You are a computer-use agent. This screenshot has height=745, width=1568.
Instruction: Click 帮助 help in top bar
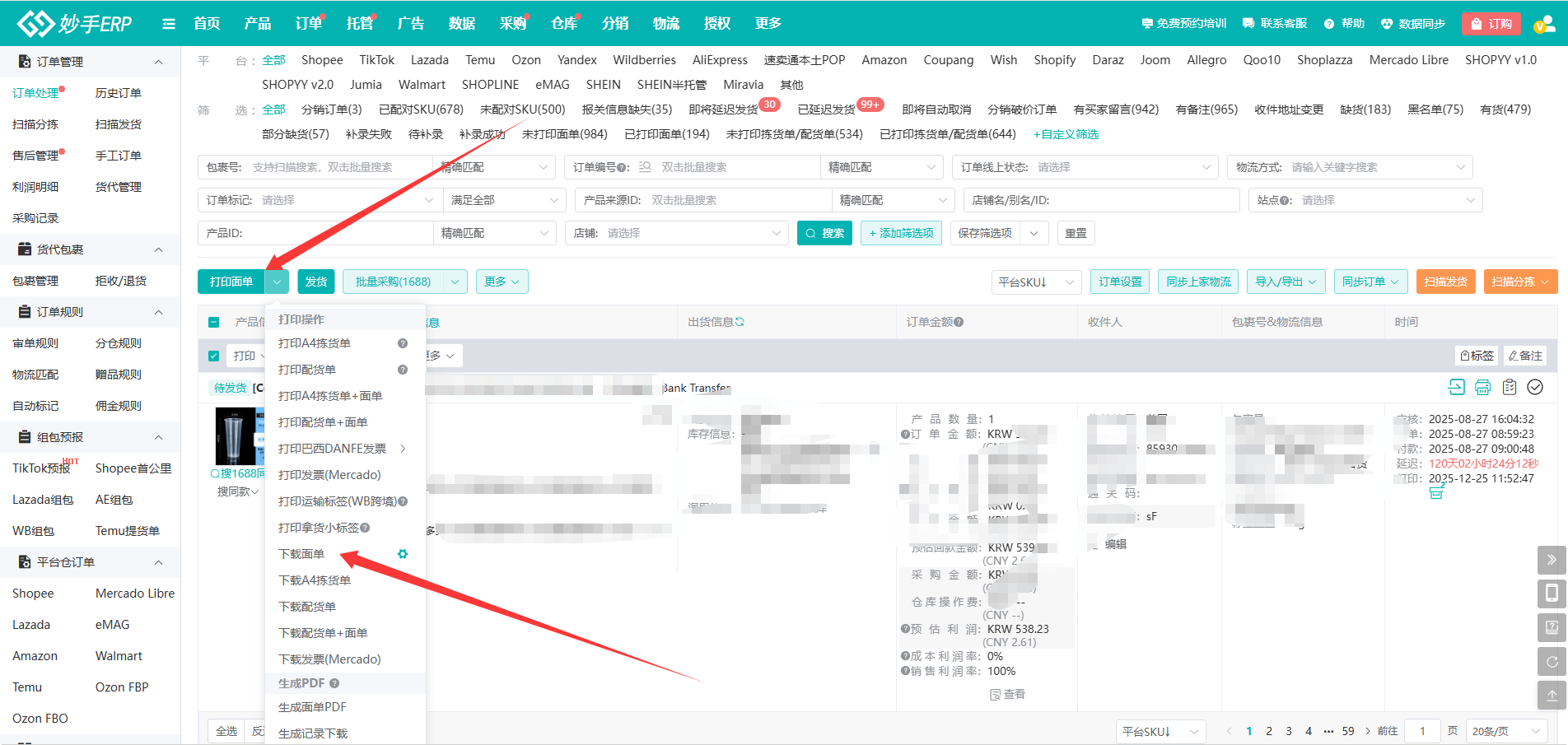point(1344,24)
